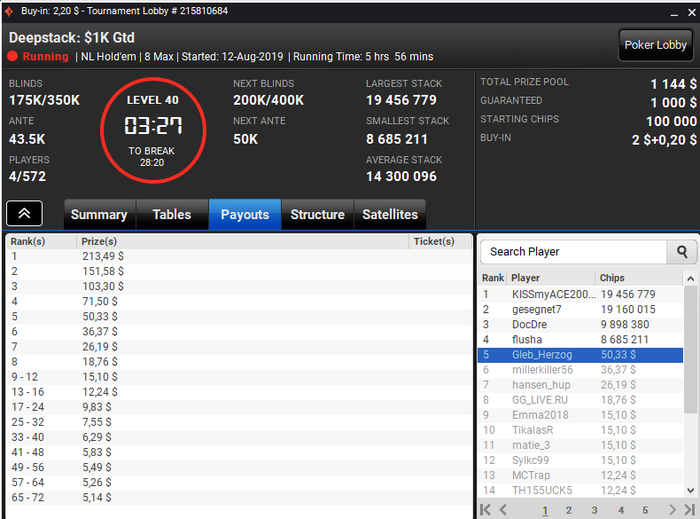This screenshot has width=700, height=519.
Task: Open the Summary tab
Action: (99, 215)
